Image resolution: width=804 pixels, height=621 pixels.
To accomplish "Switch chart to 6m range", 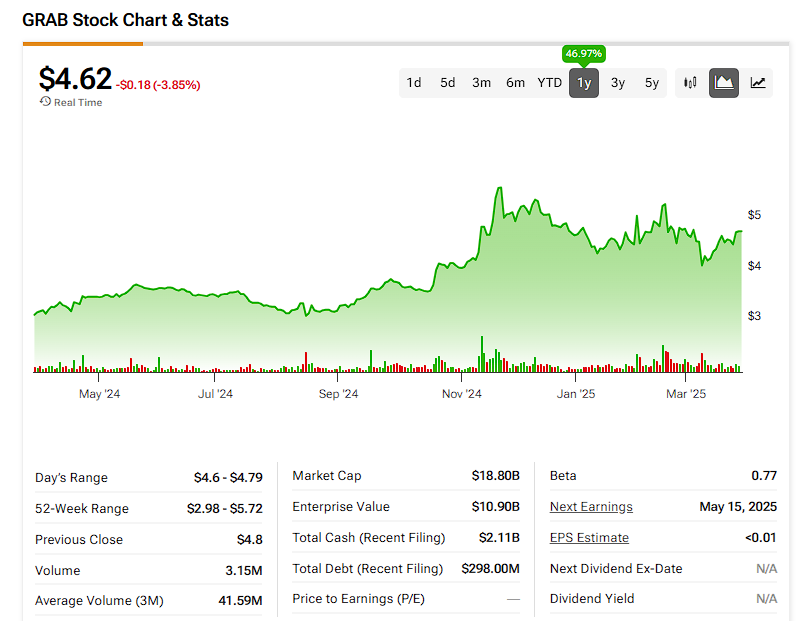I will pyautogui.click(x=515, y=83).
